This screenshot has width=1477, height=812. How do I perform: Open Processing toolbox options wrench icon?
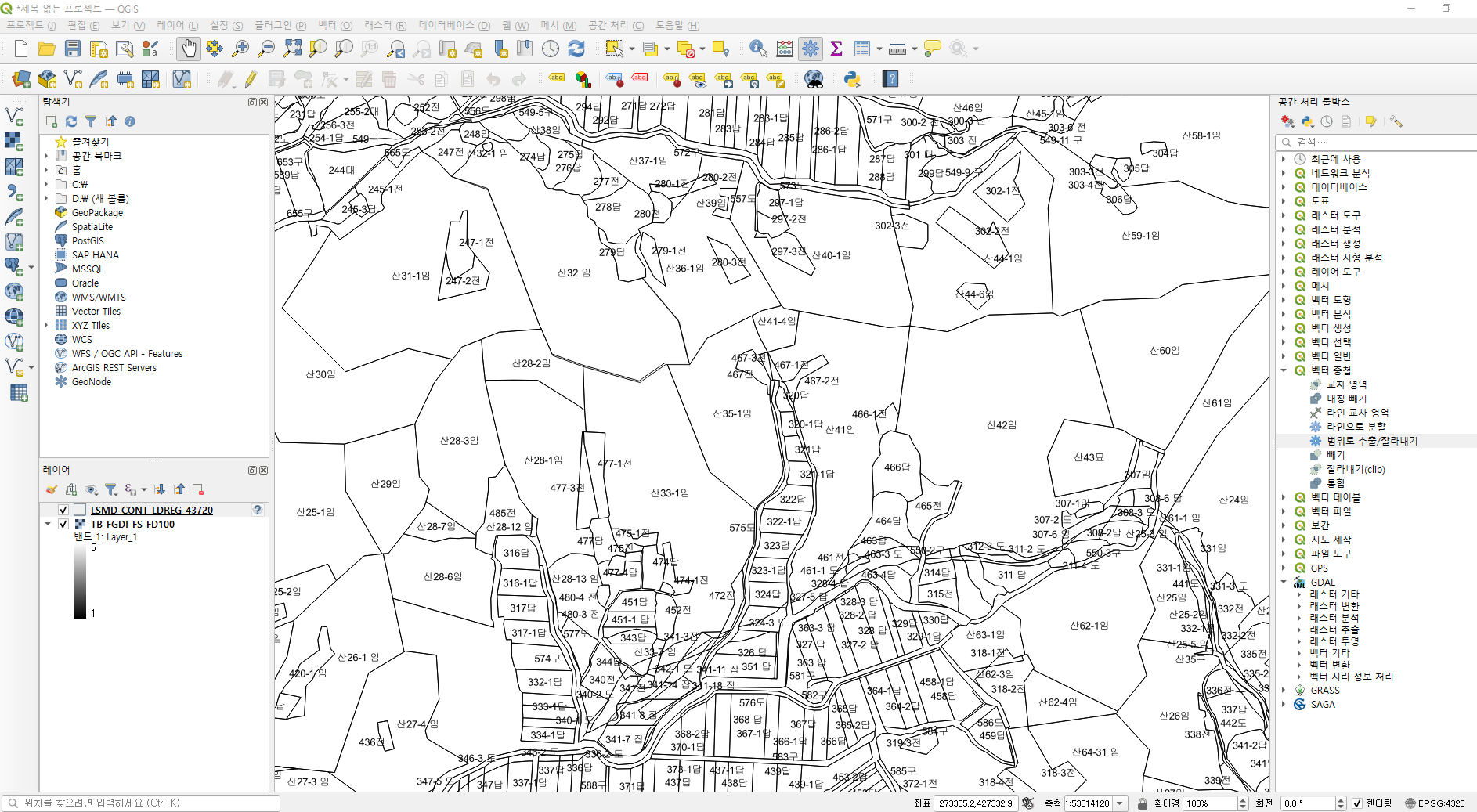pyautogui.click(x=1396, y=121)
